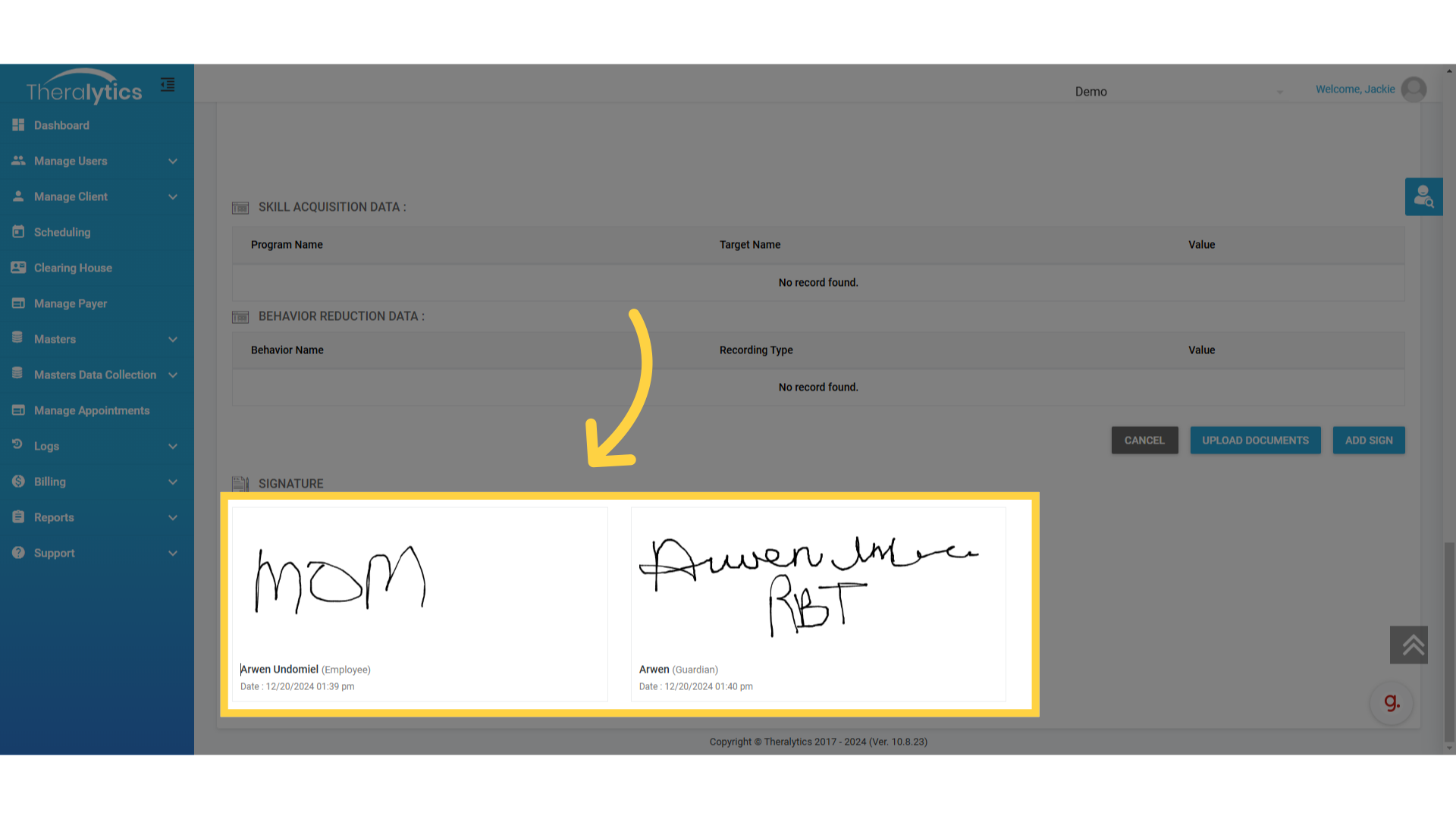Open Manage Payer menu item
This screenshot has width=1456, height=819.
pos(71,303)
